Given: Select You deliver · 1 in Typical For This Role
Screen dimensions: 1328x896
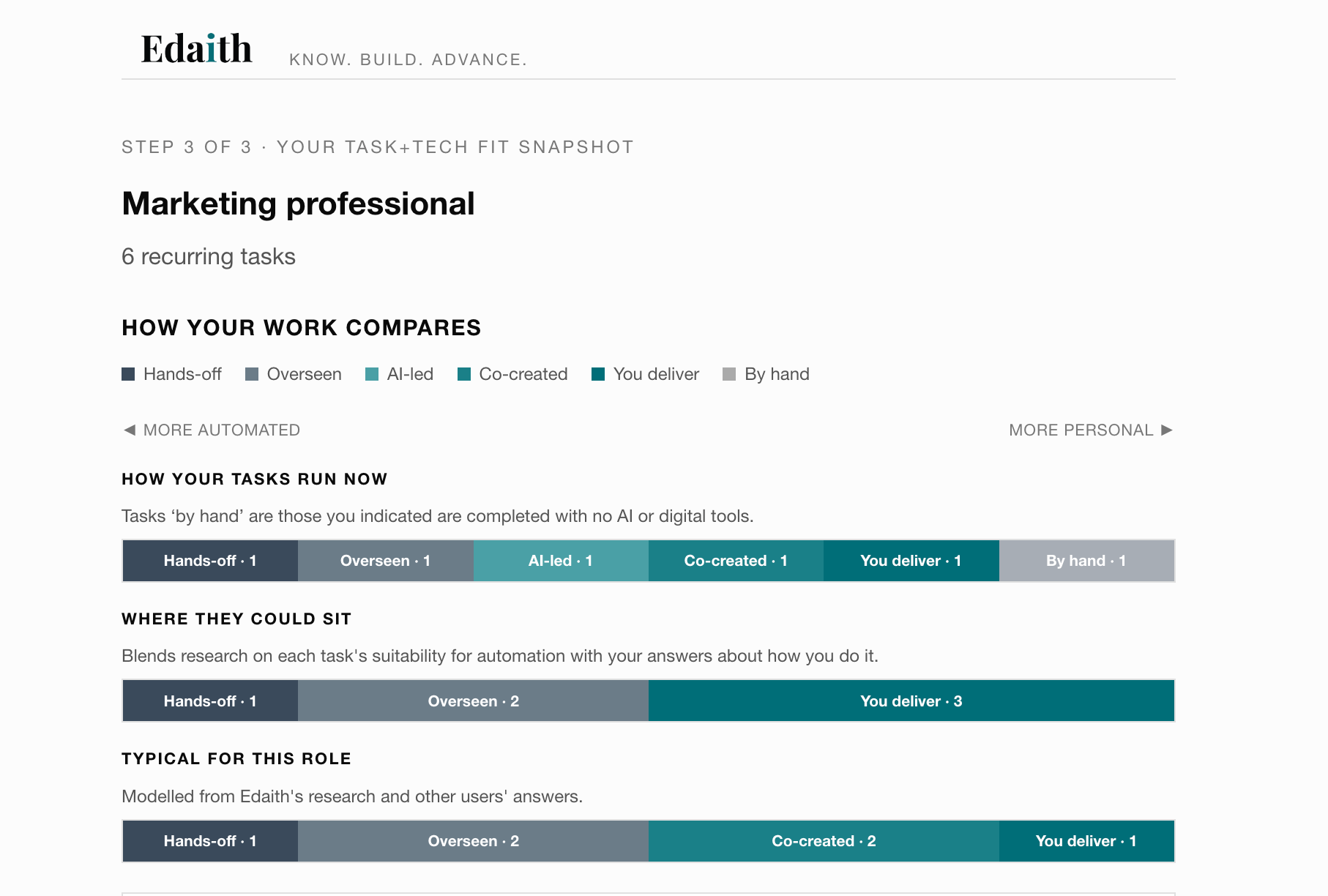Looking at the screenshot, I should tap(1086, 841).
